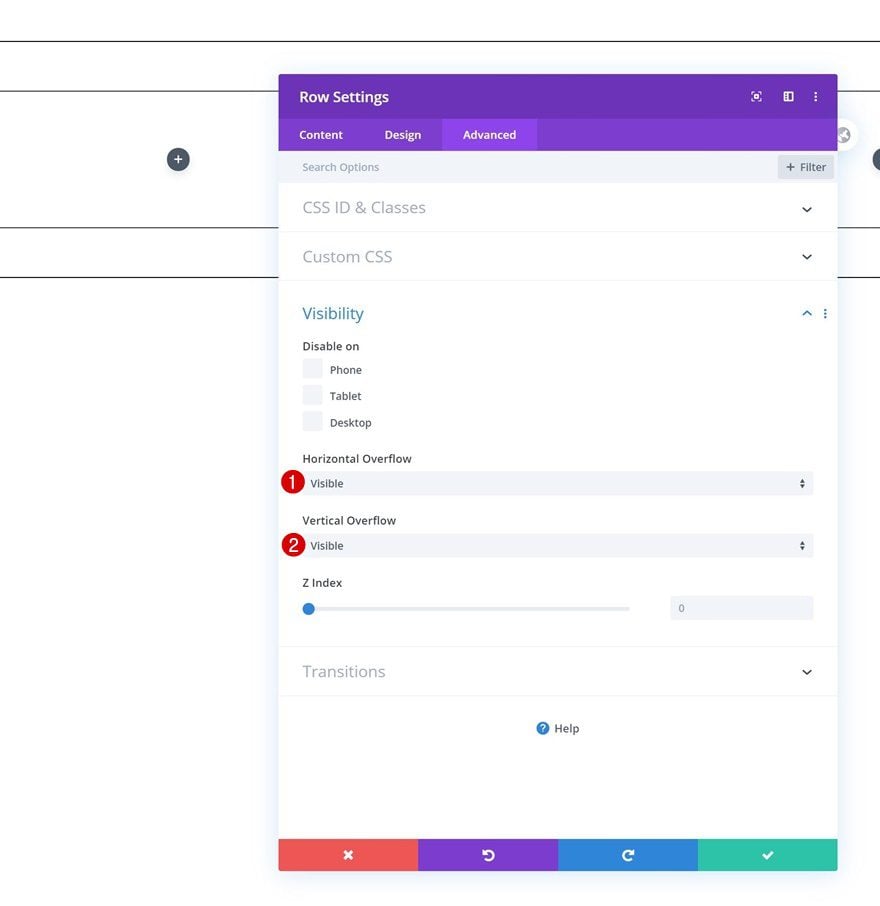Click the Z Index slider handle
This screenshot has width=880, height=906.
(309, 608)
